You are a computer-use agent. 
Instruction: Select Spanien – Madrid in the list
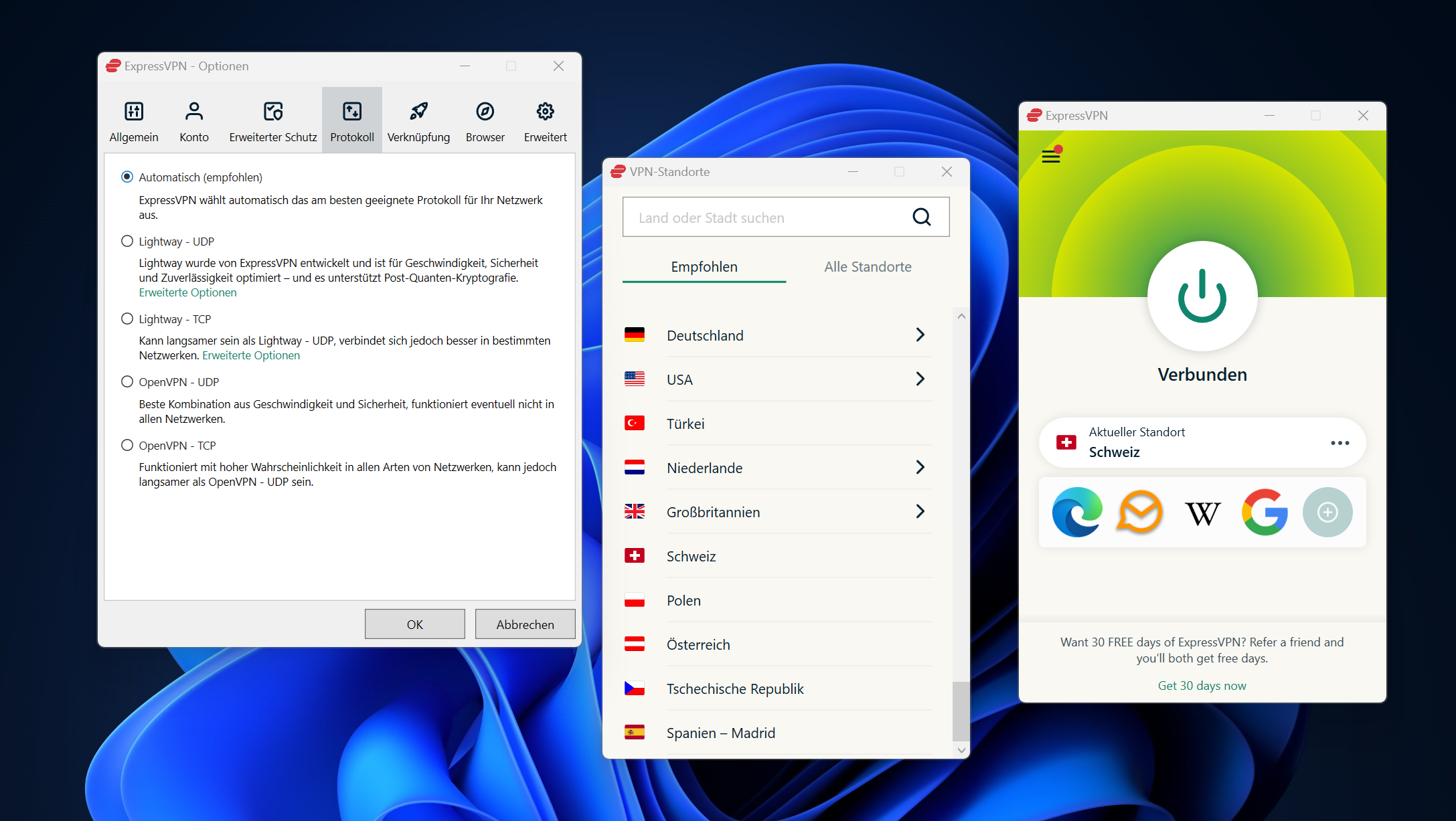[x=778, y=733]
